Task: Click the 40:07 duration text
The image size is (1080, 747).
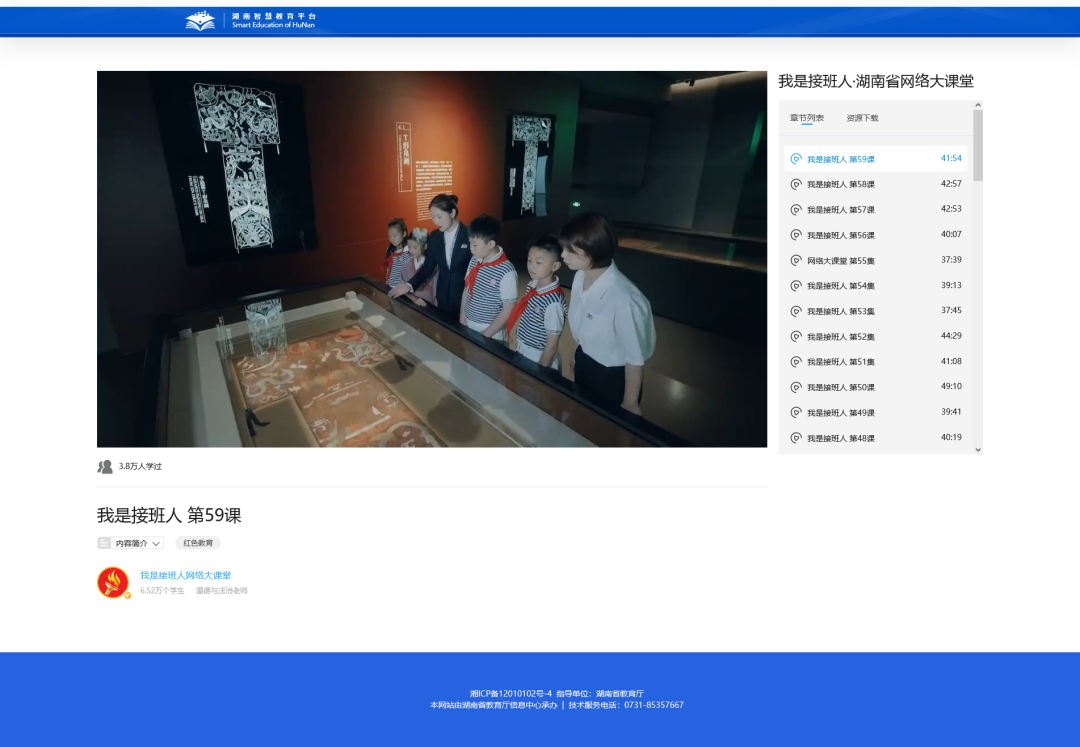Action: (951, 235)
